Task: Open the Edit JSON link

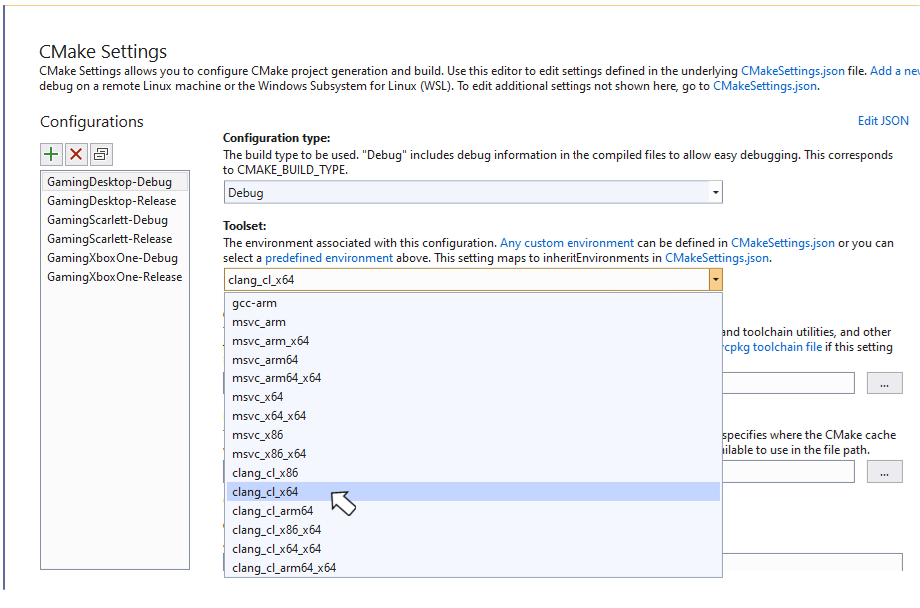Action: [x=883, y=121]
